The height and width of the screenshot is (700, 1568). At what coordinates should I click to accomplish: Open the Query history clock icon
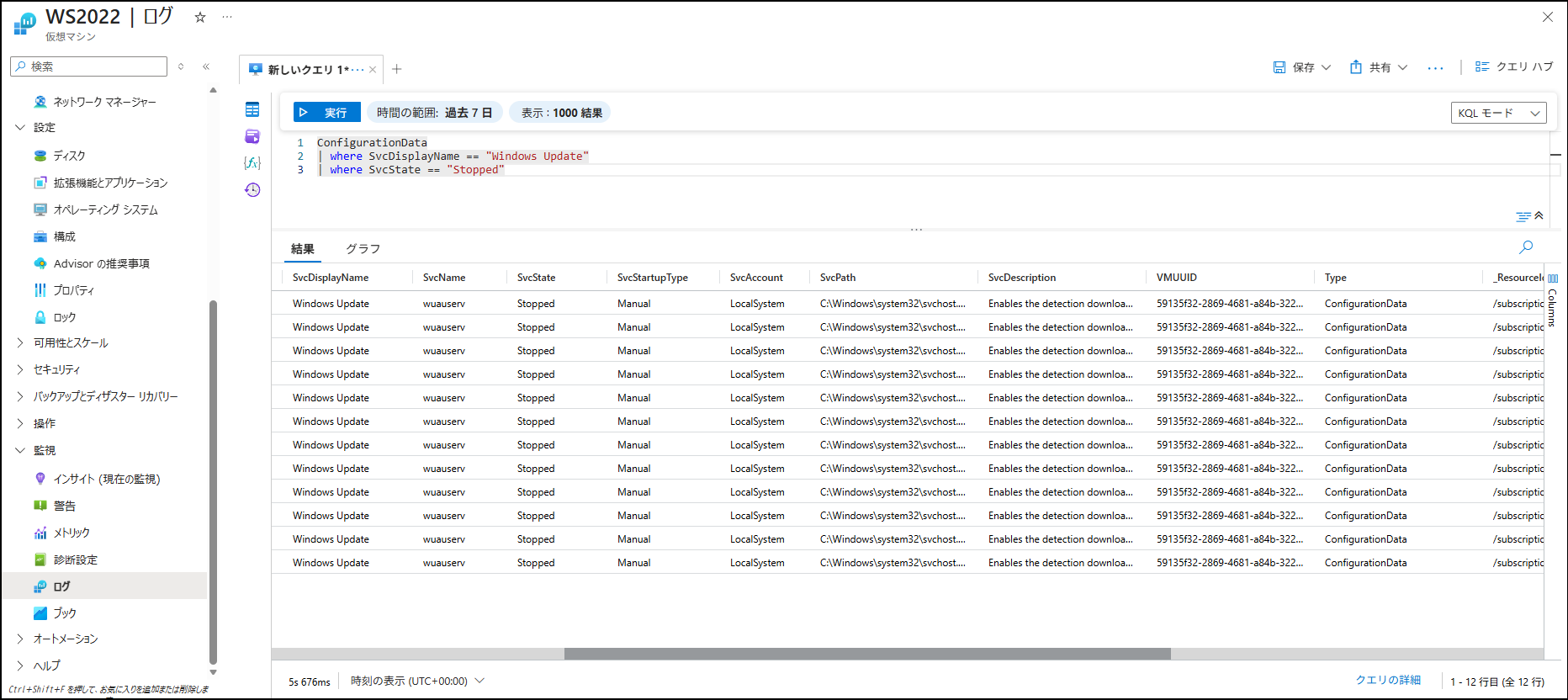tap(252, 190)
